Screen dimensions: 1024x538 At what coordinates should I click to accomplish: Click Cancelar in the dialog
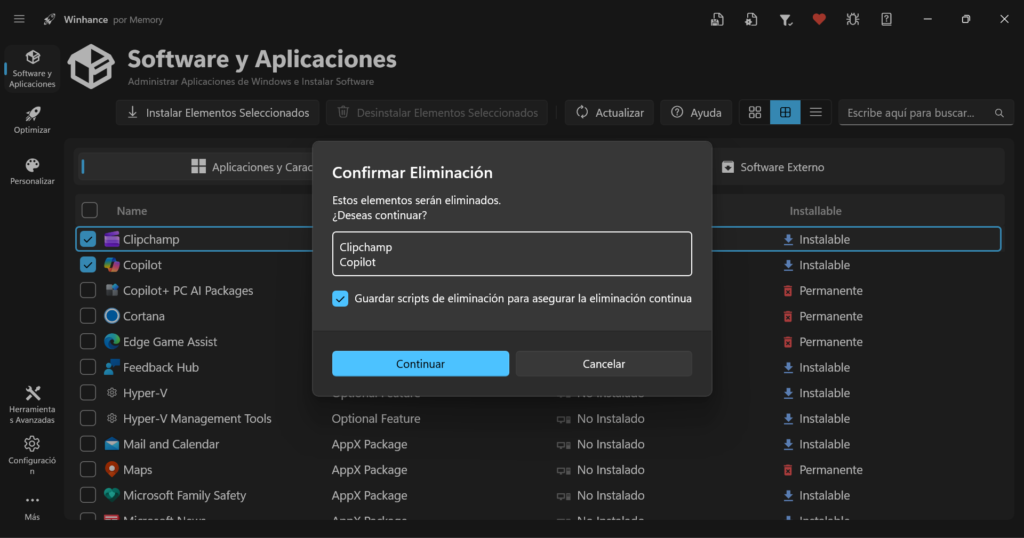(x=603, y=364)
